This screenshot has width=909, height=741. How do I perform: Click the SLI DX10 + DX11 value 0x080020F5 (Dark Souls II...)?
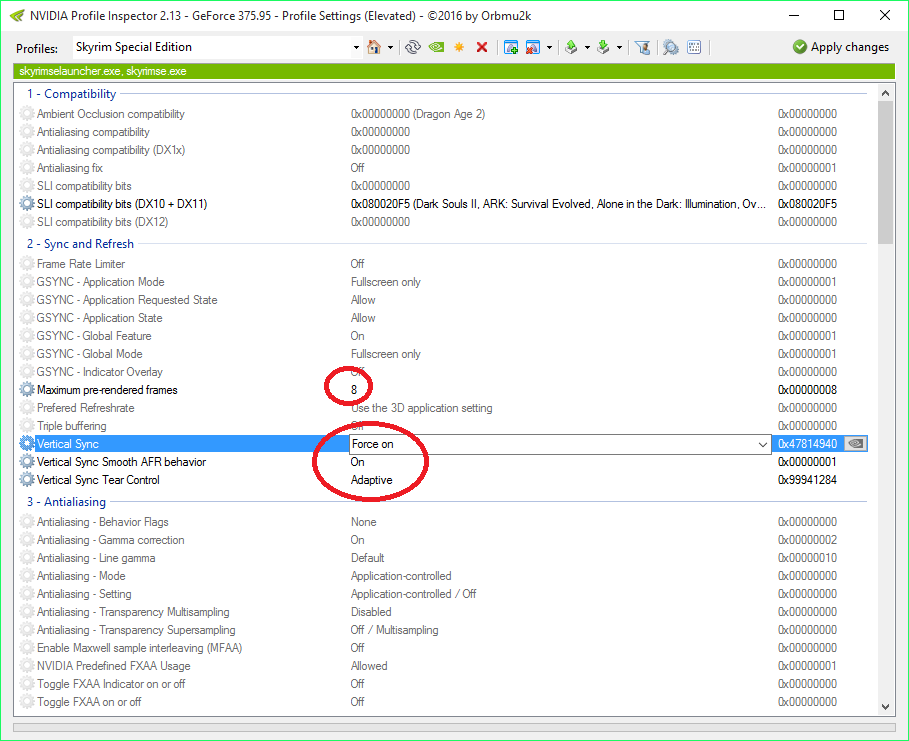558,204
